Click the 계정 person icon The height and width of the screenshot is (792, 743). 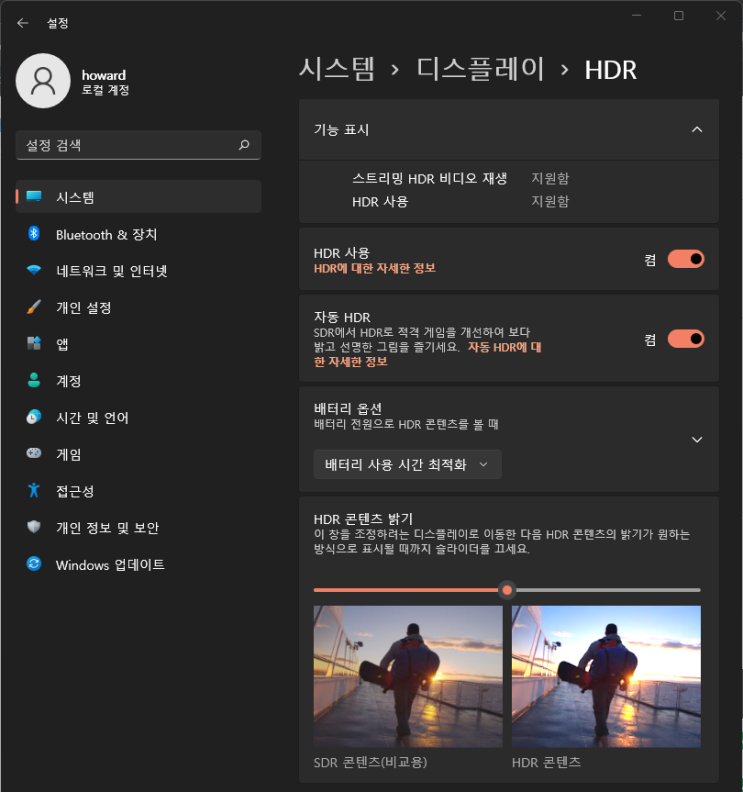[34, 380]
